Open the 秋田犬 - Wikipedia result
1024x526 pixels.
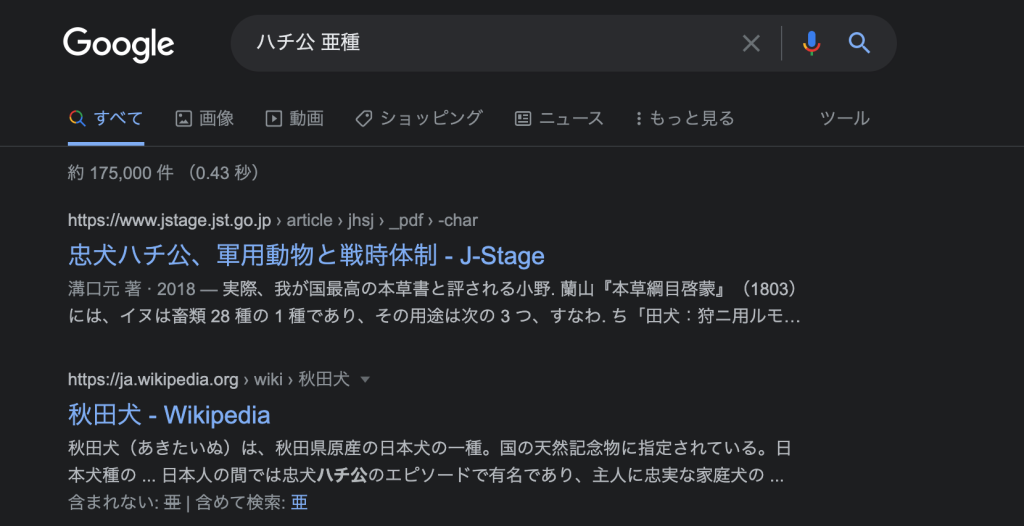[x=169, y=415]
